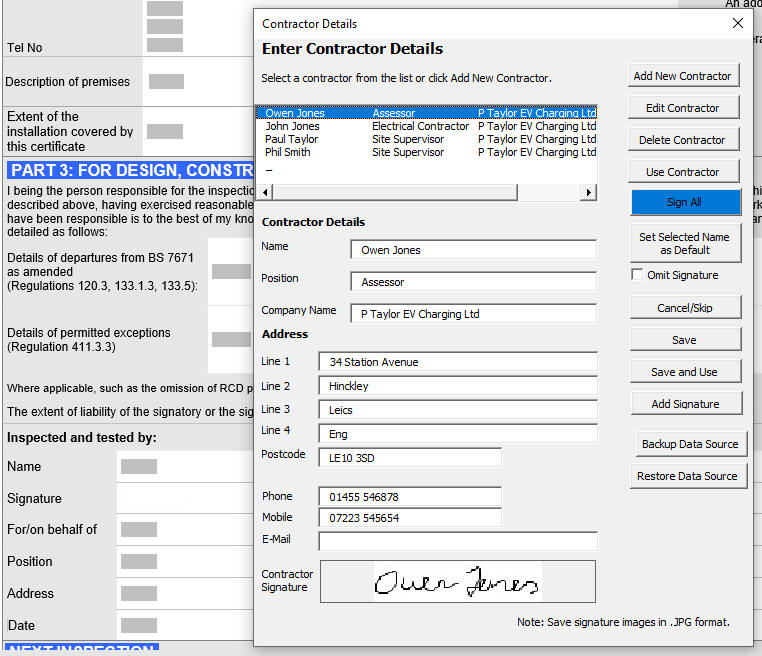Screen dimensions: 762x656
Task: Select Paul Taylor in contractor list
Action: [x=292, y=140]
